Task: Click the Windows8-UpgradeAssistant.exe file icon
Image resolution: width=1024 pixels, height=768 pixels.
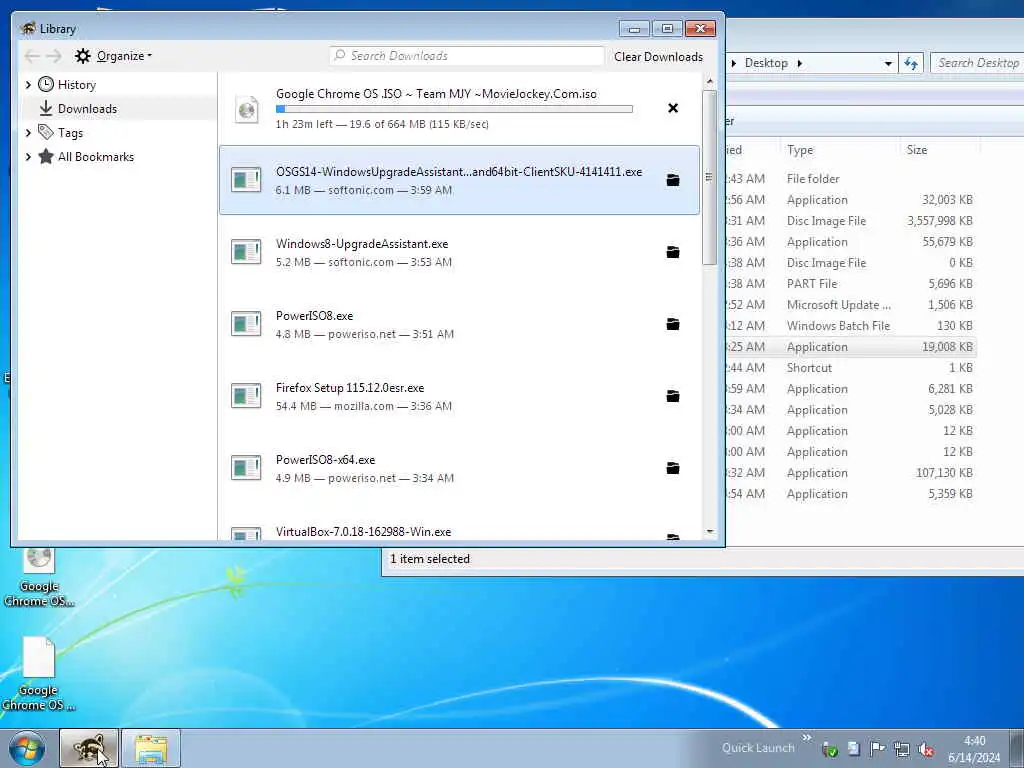Action: (x=246, y=252)
